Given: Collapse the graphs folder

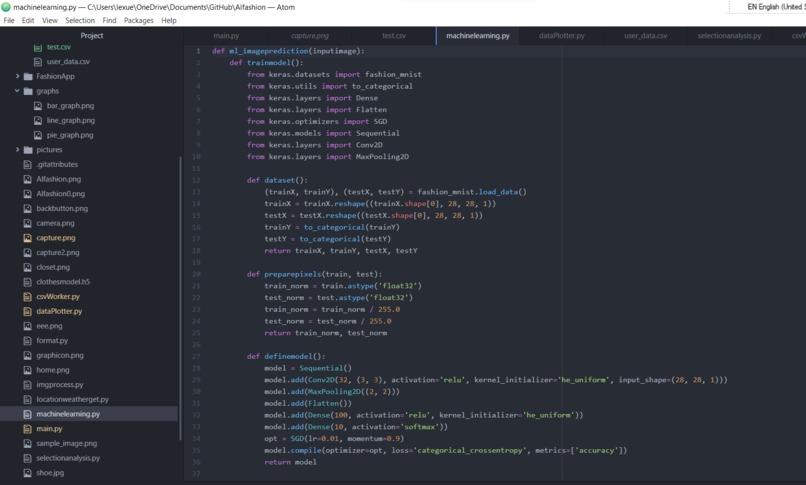Looking at the screenshot, I should pos(17,90).
